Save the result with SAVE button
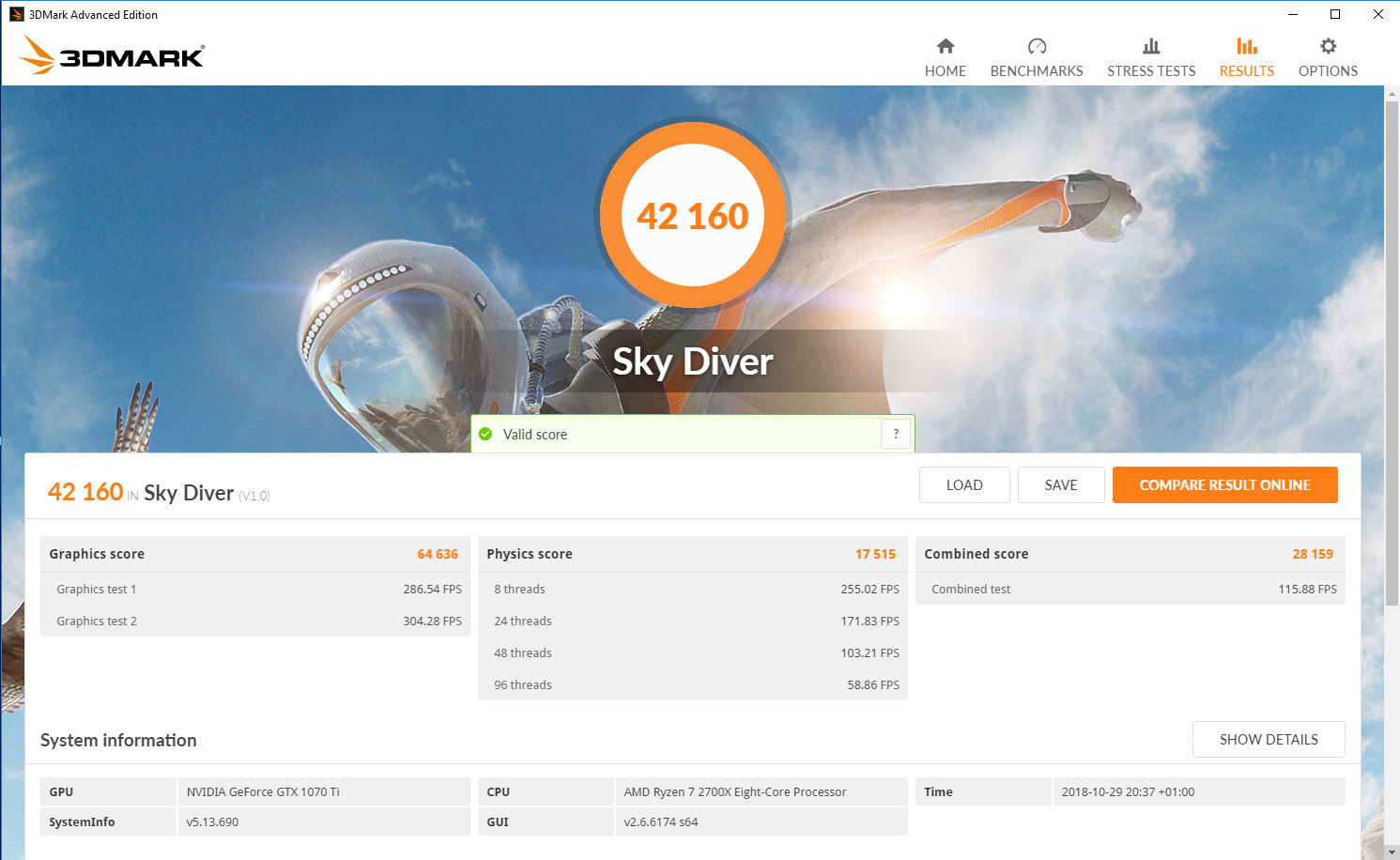 1061,485
